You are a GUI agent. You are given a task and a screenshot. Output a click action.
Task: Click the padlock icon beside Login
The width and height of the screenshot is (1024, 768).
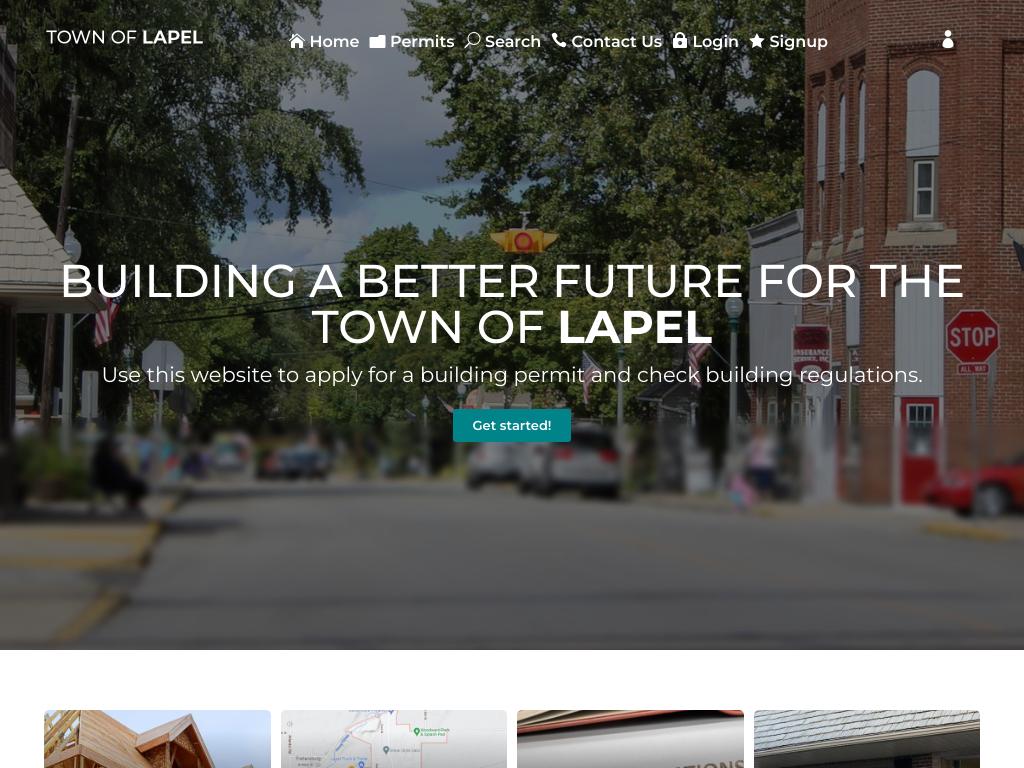click(x=680, y=40)
